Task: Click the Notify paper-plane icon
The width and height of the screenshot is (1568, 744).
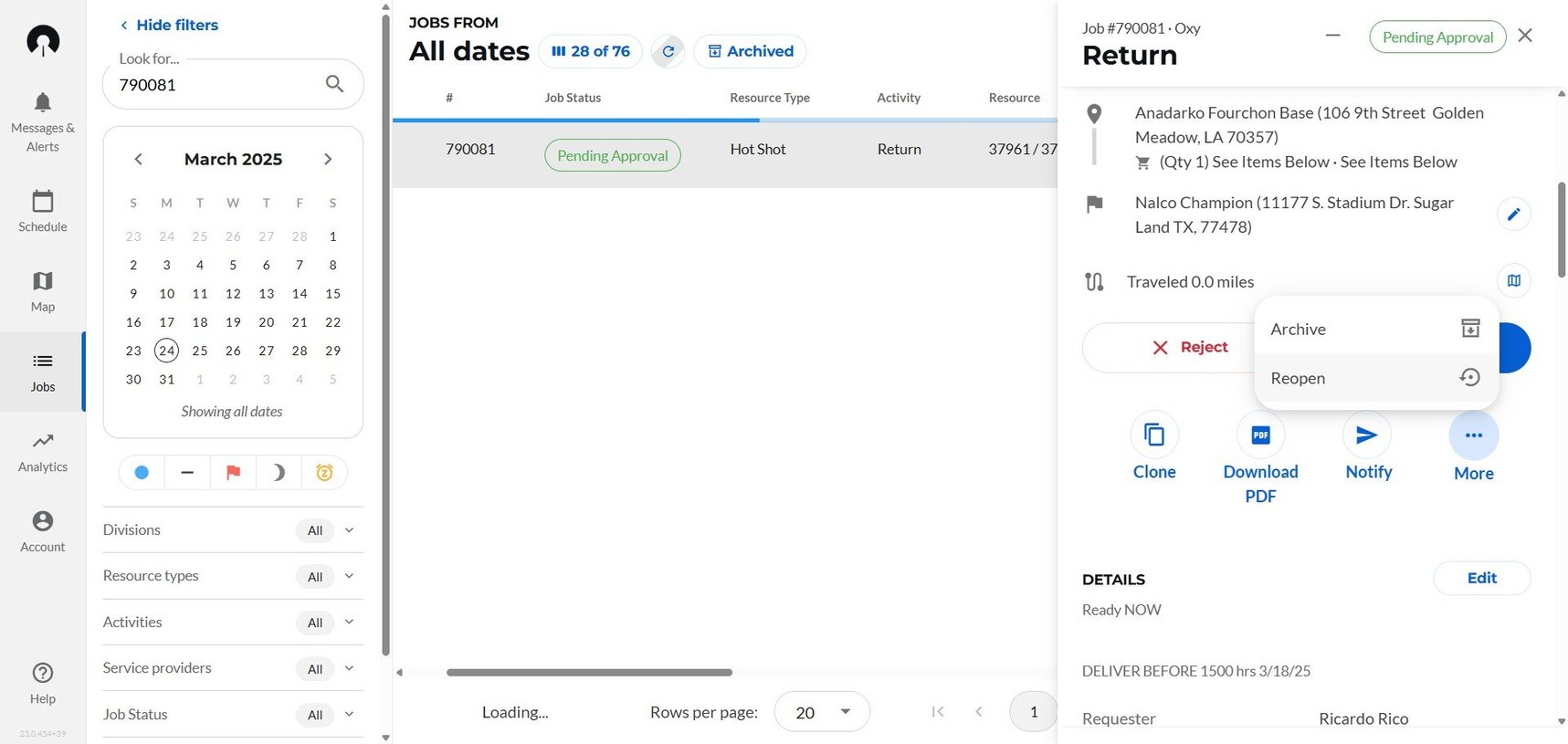Action: tap(1367, 435)
